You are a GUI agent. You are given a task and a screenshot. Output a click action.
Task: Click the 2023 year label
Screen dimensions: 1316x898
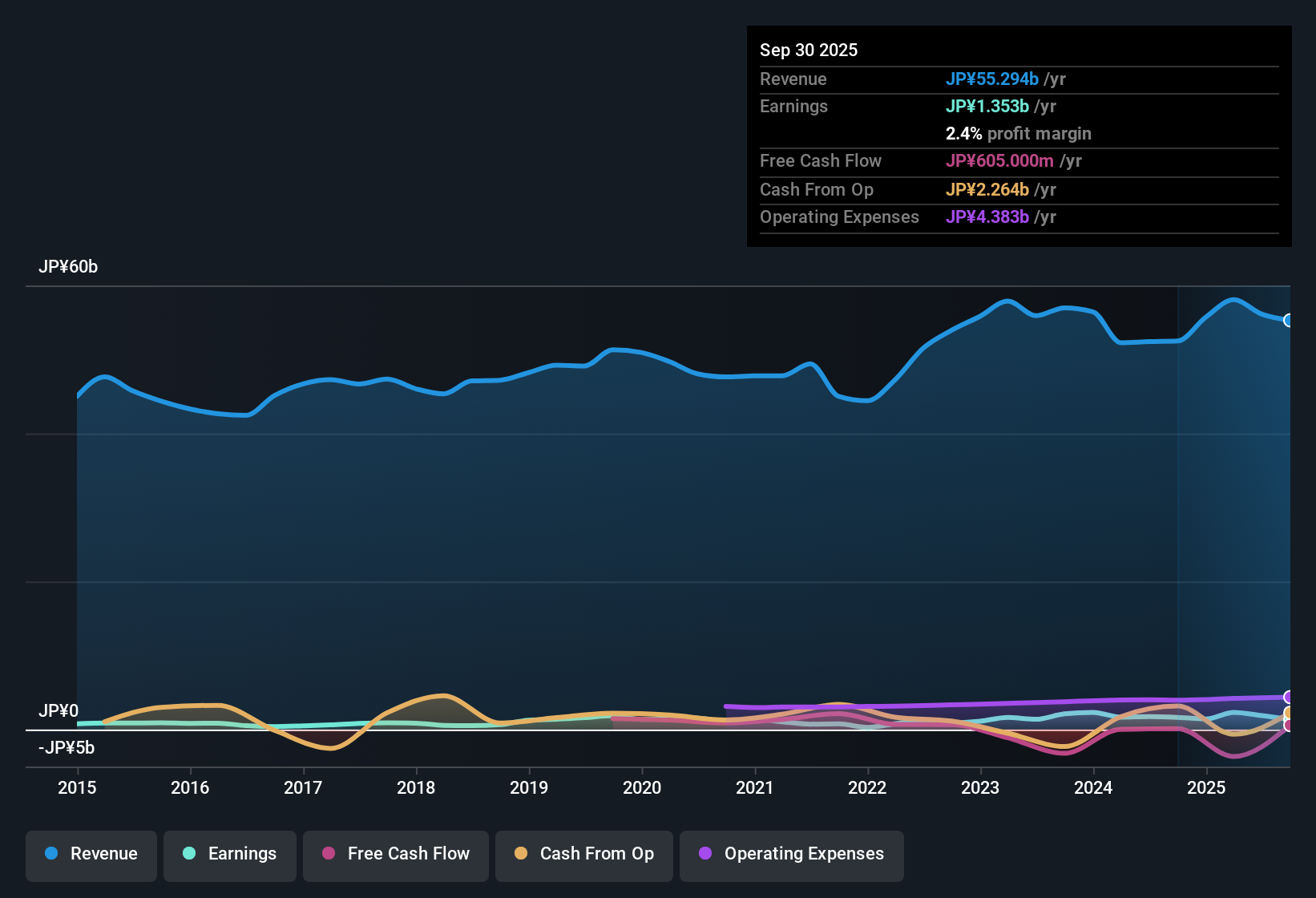pyautogui.click(x=981, y=788)
